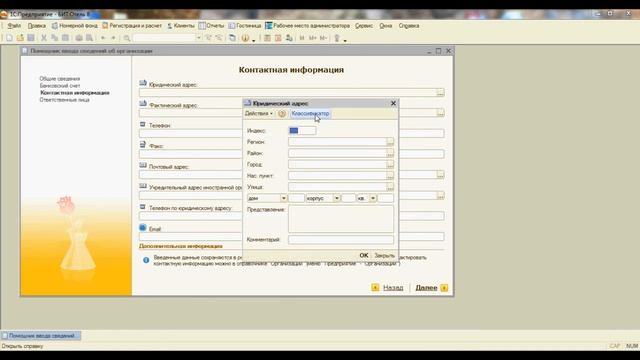
Task: Click the Print preview toolbar icon
Action: tap(89, 38)
